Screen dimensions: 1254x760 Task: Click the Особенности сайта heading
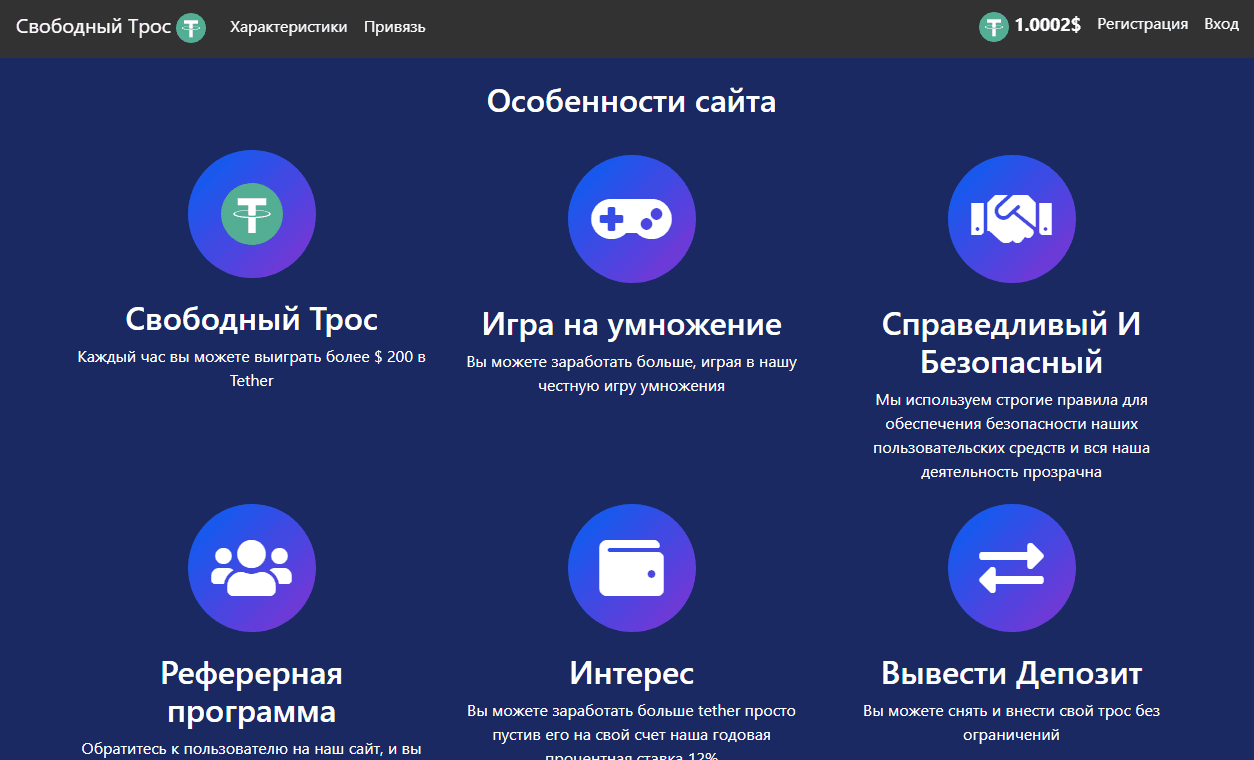pyautogui.click(x=631, y=101)
